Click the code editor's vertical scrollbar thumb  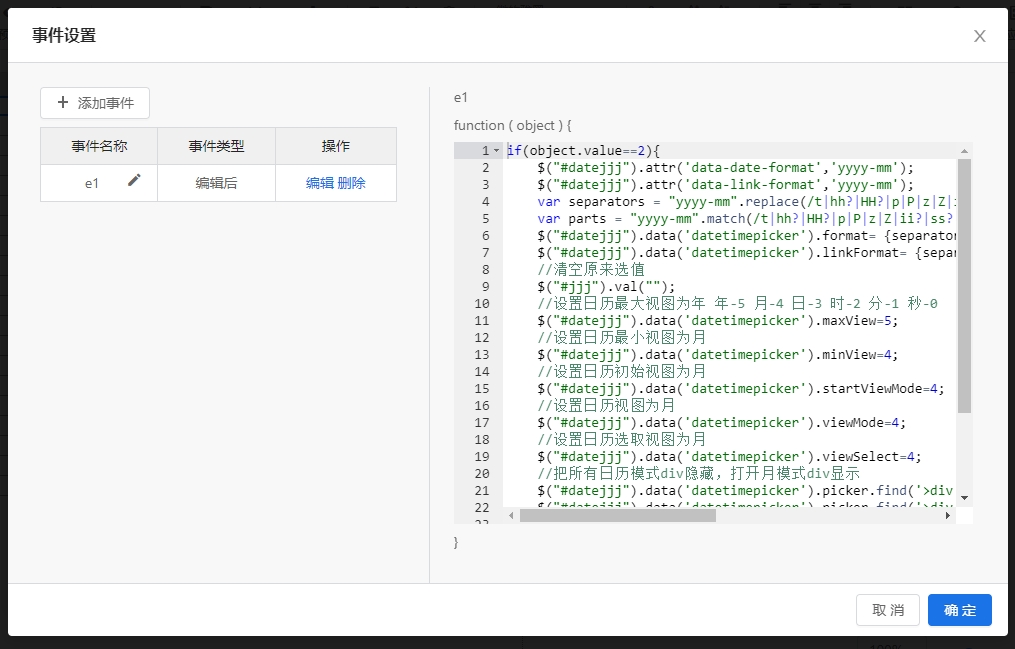point(964,285)
